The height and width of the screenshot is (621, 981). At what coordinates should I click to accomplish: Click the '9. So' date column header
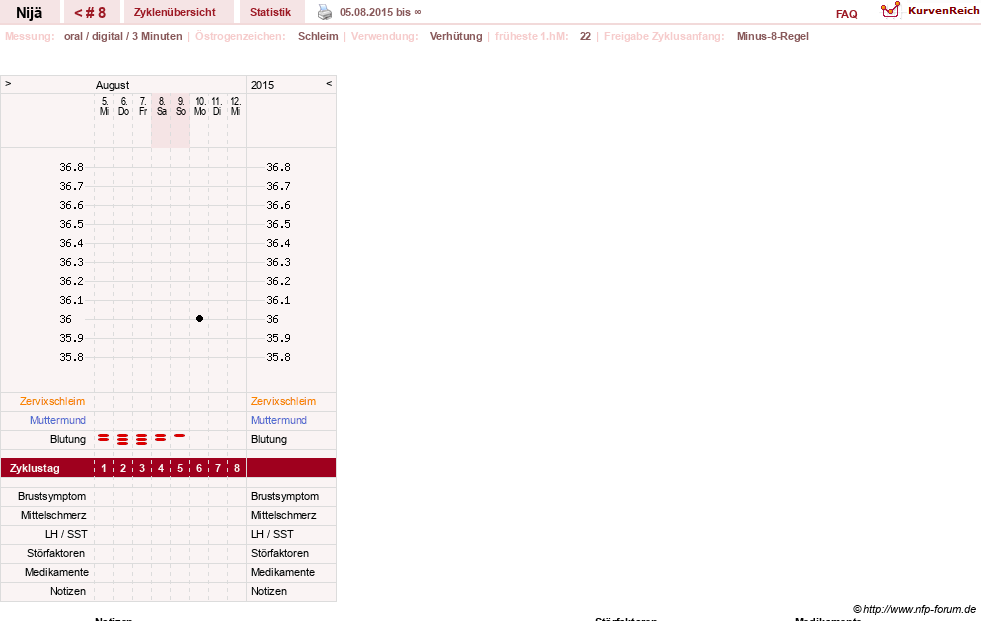click(x=181, y=106)
